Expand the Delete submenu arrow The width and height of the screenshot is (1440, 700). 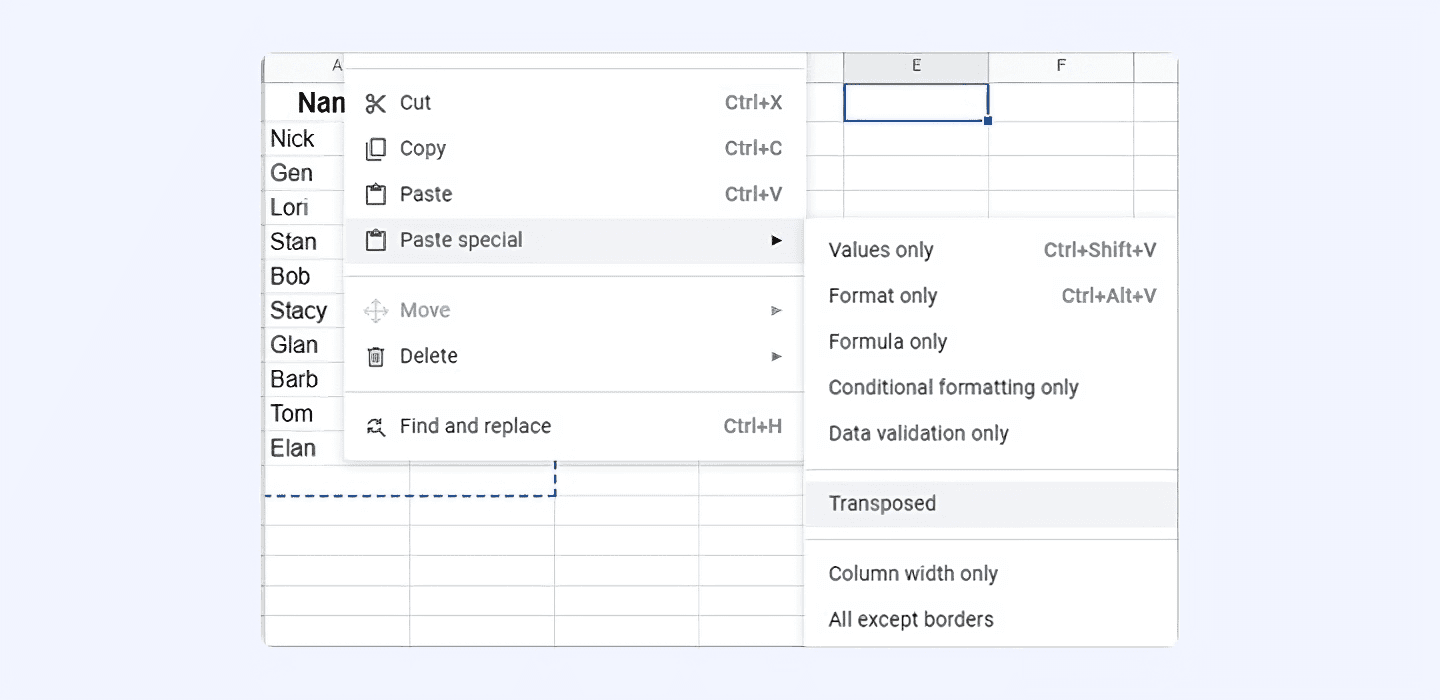pyautogui.click(x=776, y=357)
